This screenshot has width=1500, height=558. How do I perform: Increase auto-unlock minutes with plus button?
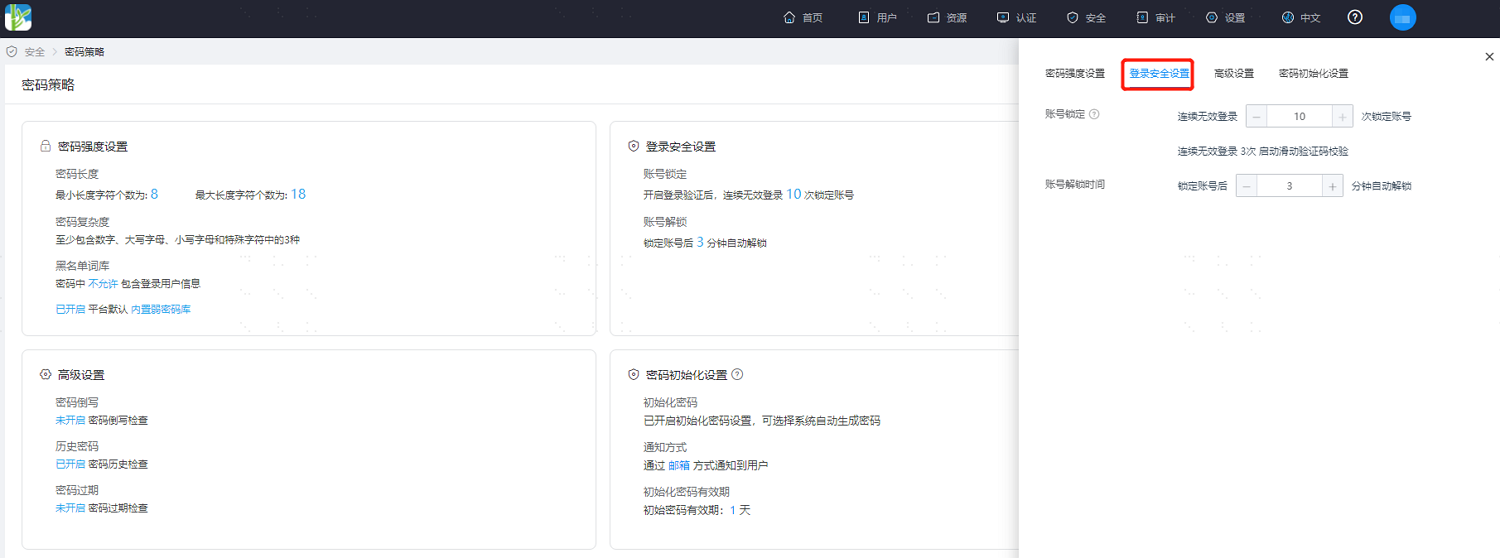pos(1332,186)
